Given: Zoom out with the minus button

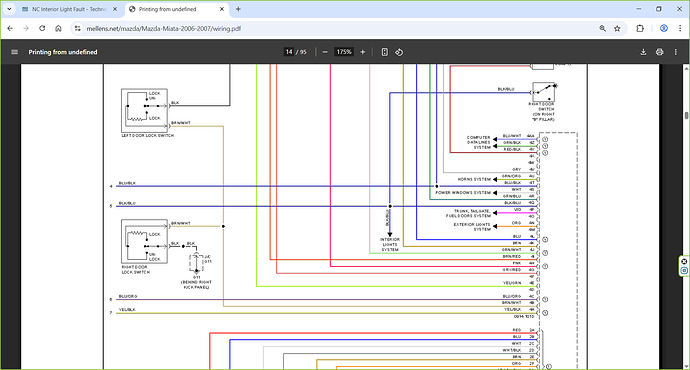Looking at the screenshot, I should tap(325, 52).
